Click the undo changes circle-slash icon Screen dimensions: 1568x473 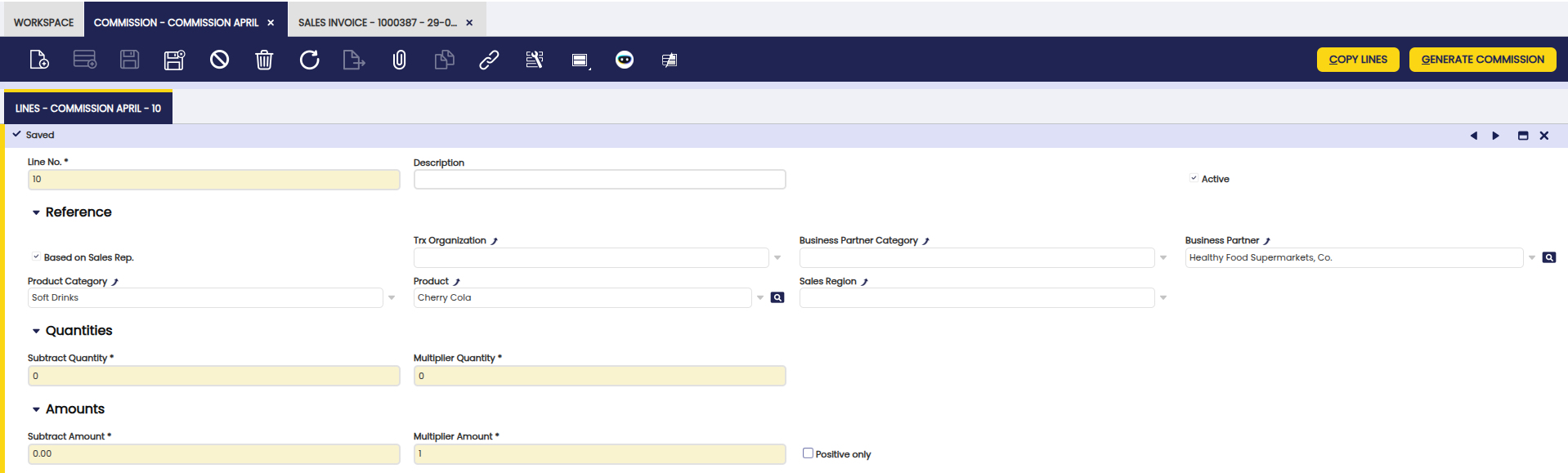point(219,60)
